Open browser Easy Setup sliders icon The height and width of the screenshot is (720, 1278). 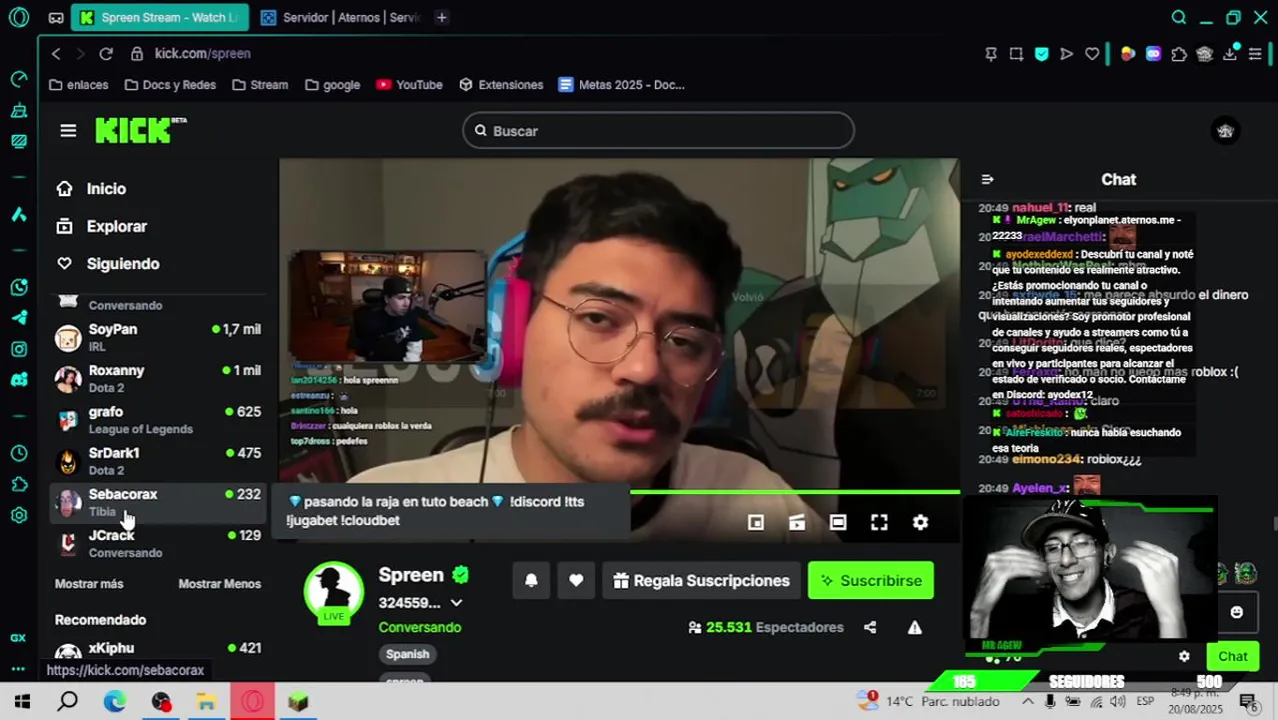(x=1255, y=54)
